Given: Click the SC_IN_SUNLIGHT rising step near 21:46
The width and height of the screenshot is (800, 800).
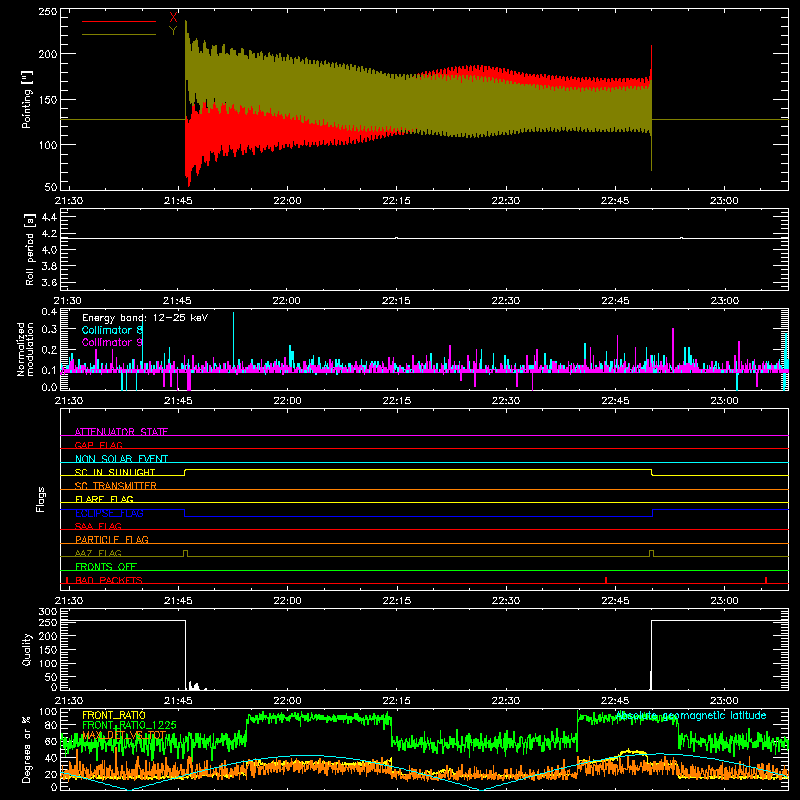Looking at the screenshot, I should 185,472.
